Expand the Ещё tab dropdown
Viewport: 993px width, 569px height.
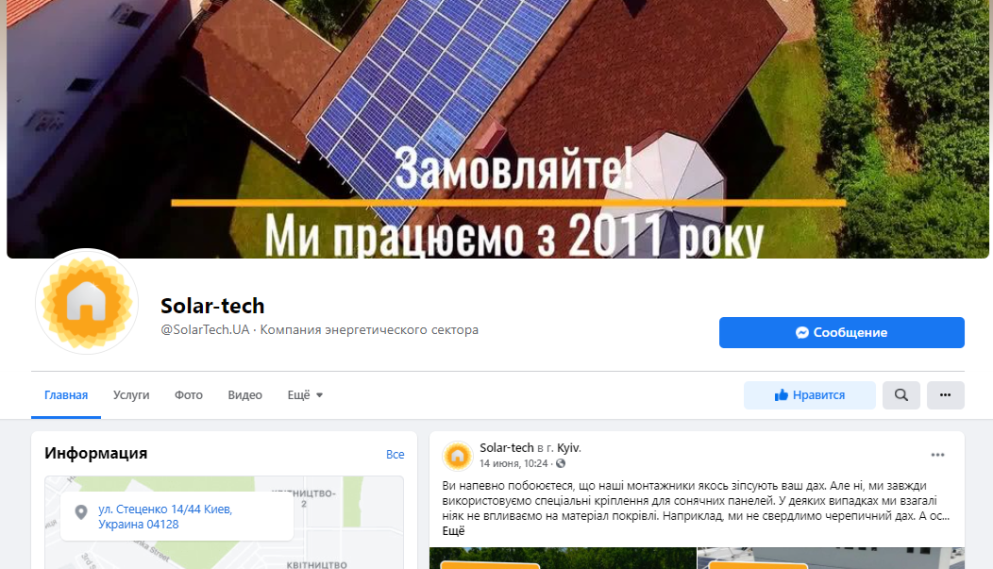[x=305, y=395]
